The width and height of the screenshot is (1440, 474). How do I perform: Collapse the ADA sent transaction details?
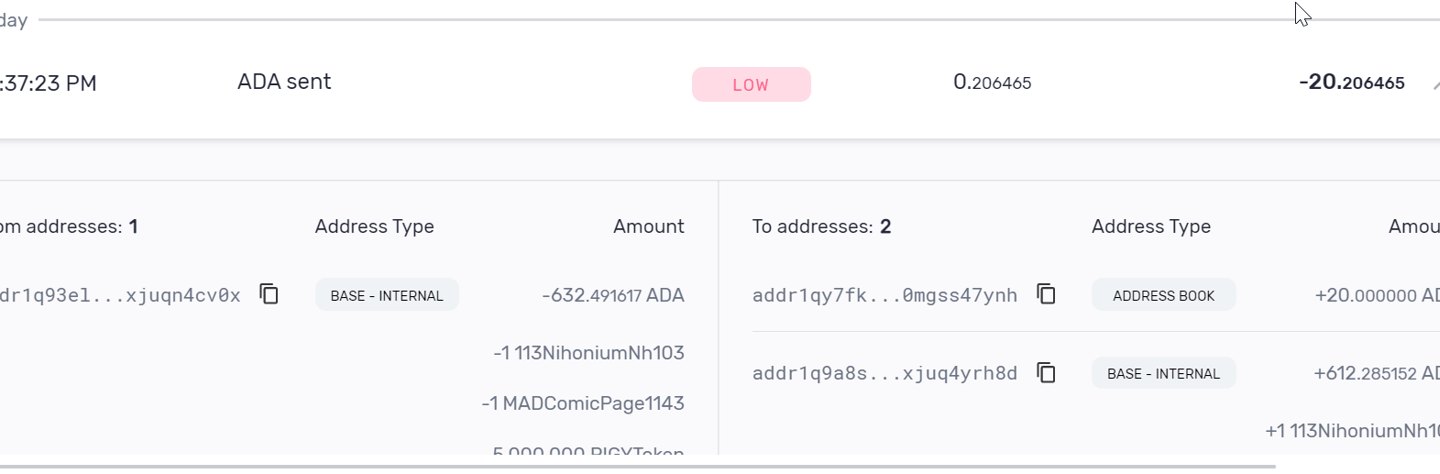click(1434, 85)
